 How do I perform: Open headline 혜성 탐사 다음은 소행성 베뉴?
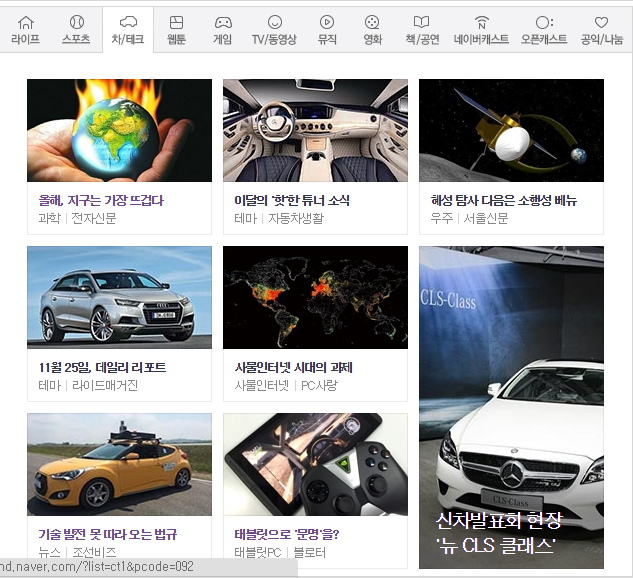(503, 200)
